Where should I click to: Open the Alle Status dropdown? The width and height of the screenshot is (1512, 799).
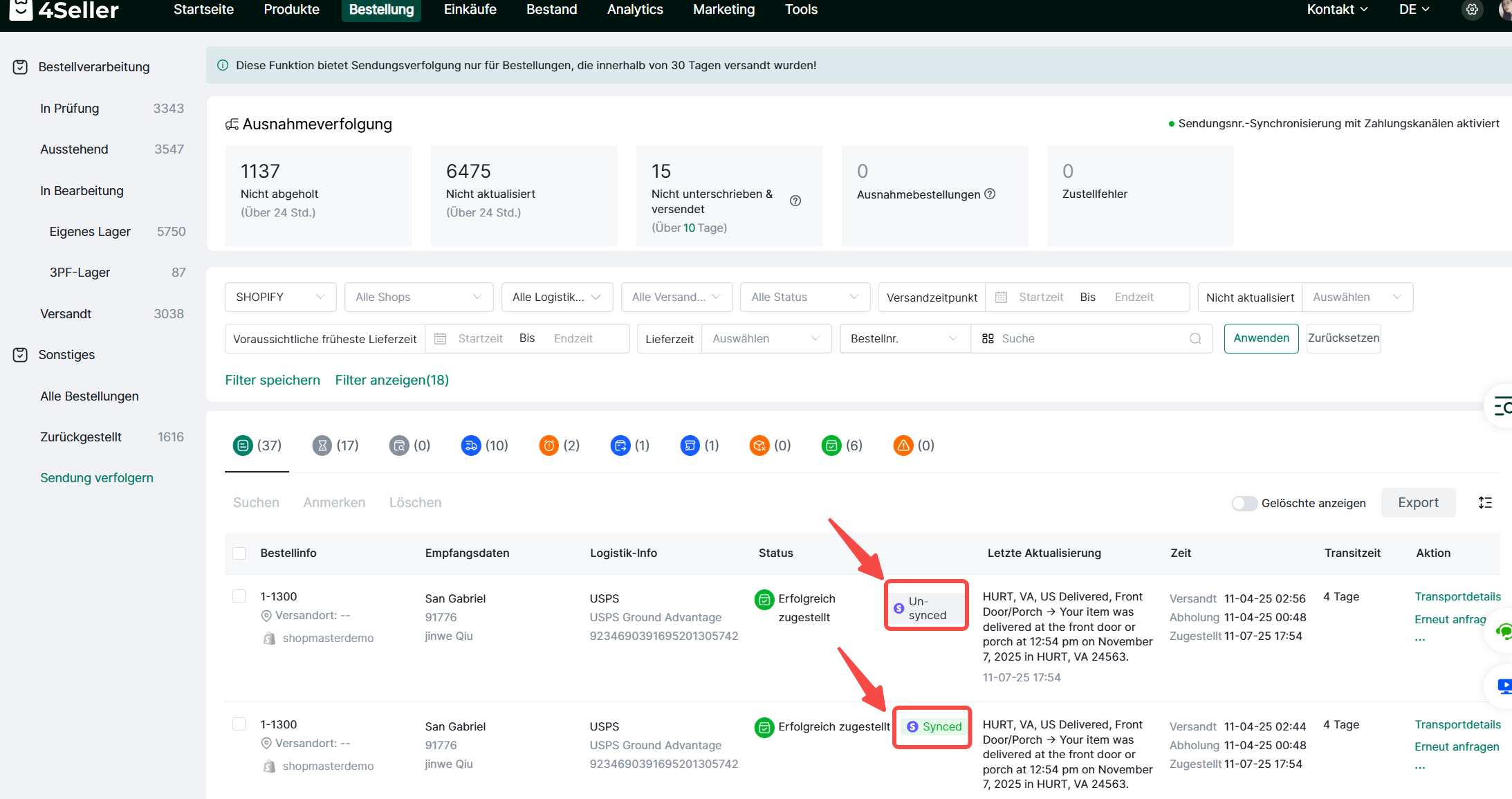(804, 297)
